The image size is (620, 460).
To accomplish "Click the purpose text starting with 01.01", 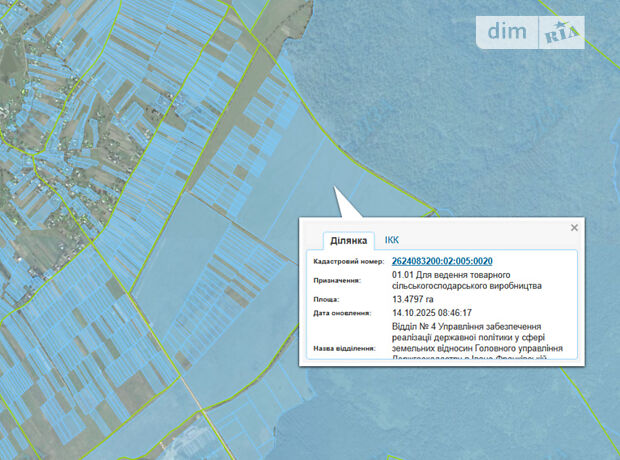I will [465, 280].
